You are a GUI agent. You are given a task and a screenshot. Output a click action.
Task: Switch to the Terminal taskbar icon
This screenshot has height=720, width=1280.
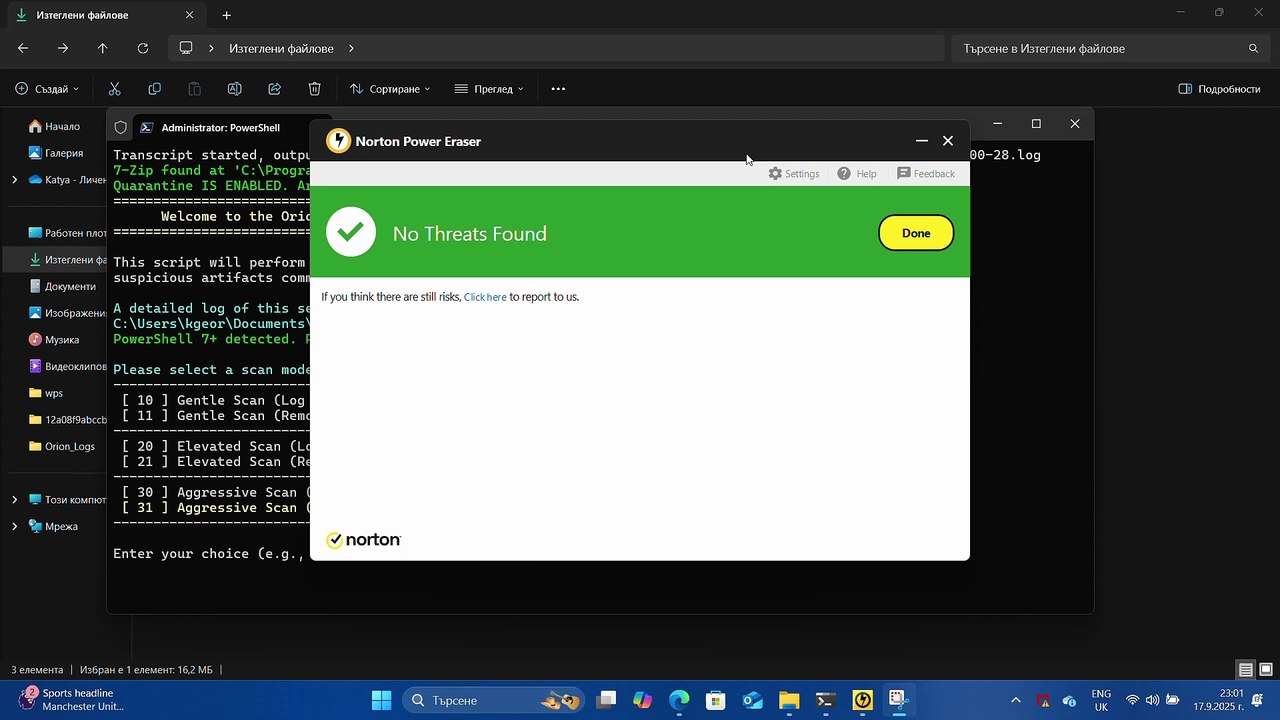[825, 700]
